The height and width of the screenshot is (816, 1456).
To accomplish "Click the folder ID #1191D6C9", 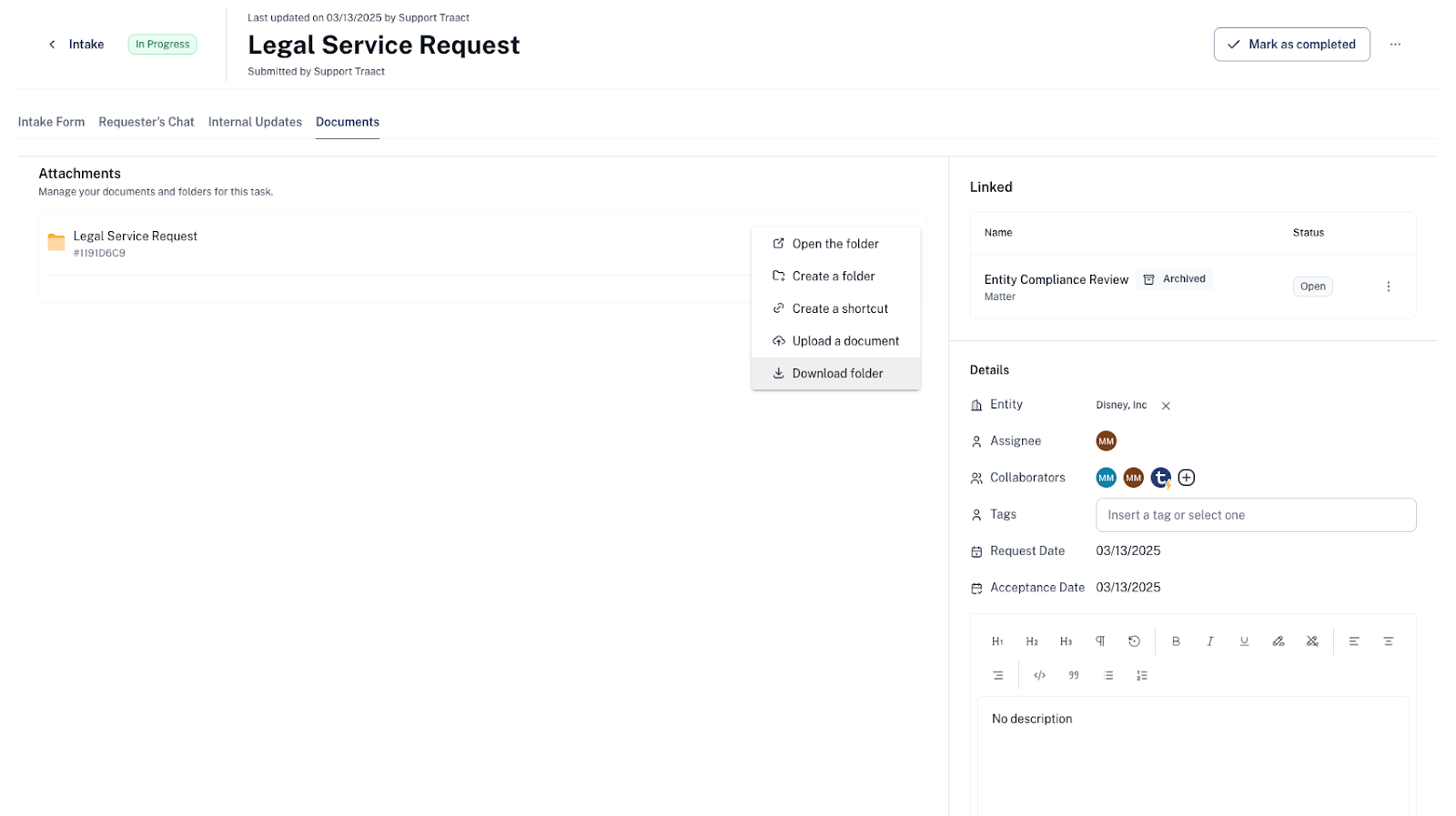I will [x=99, y=254].
